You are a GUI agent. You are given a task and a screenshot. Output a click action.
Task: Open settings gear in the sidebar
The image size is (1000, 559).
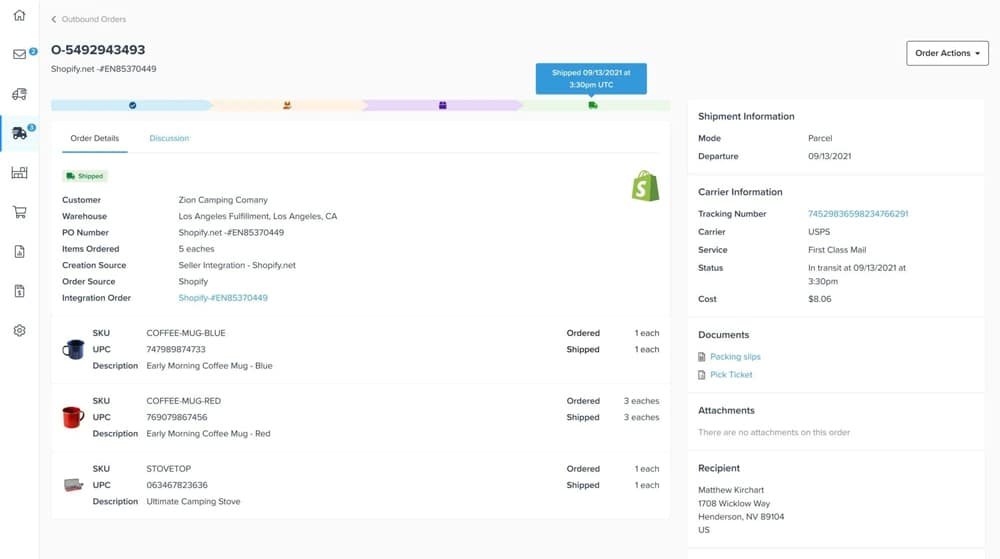click(x=19, y=330)
